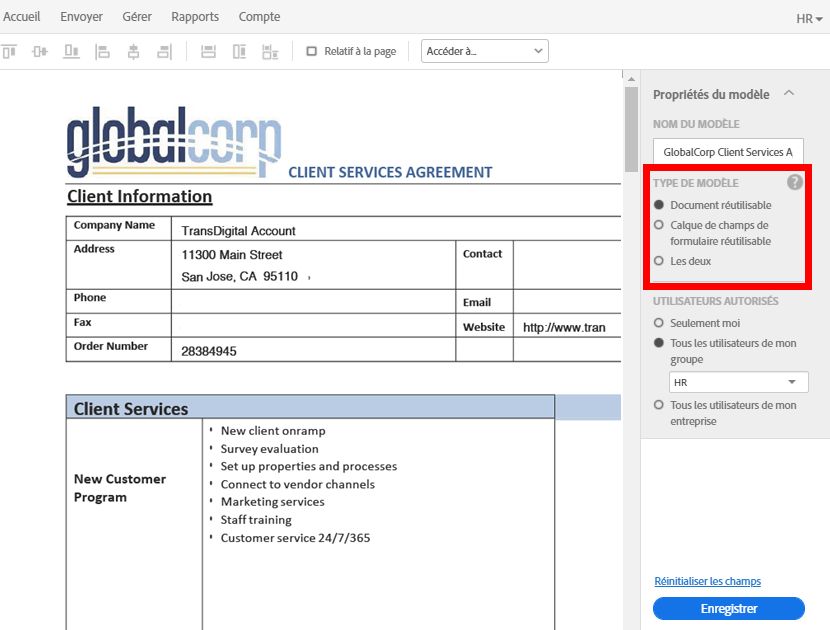Click order number 28384945
Image resolution: width=830 pixels, height=630 pixels.
pyautogui.click(x=209, y=351)
